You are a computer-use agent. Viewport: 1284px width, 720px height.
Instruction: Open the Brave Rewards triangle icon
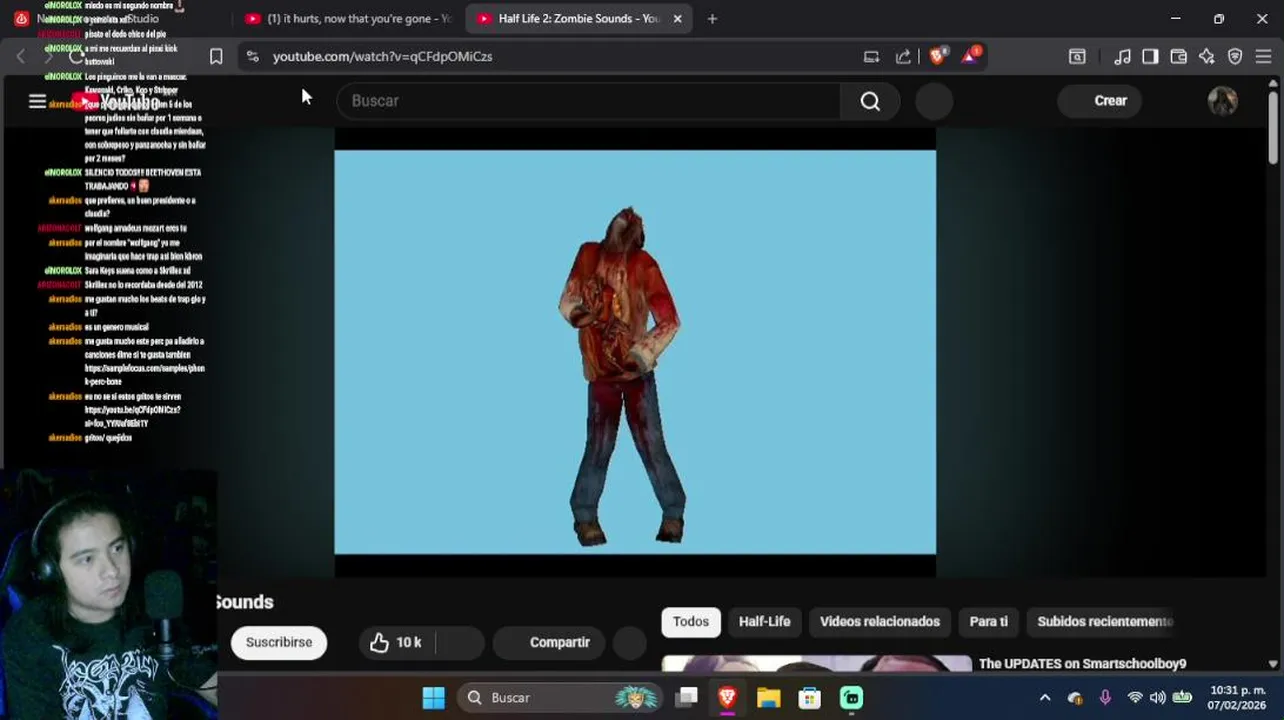pyautogui.click(x=970, y=56)
